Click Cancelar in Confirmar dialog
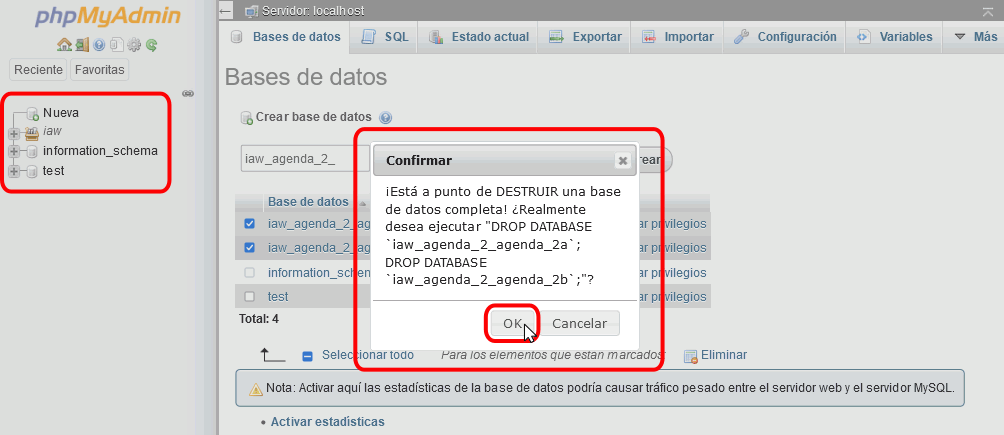Viewport: 1004px width, 435px height. [x=579, y=324]
